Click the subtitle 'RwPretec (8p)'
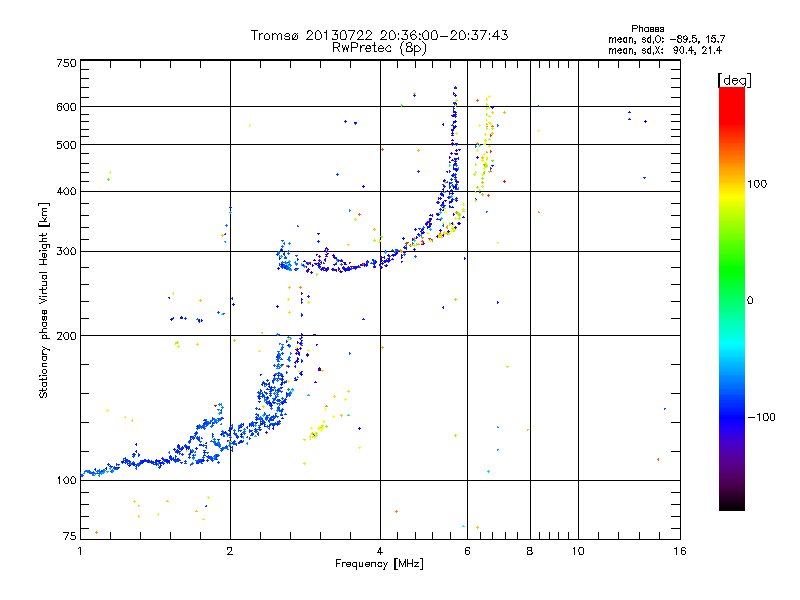800x600 pixels. click(x=379, y=48)
